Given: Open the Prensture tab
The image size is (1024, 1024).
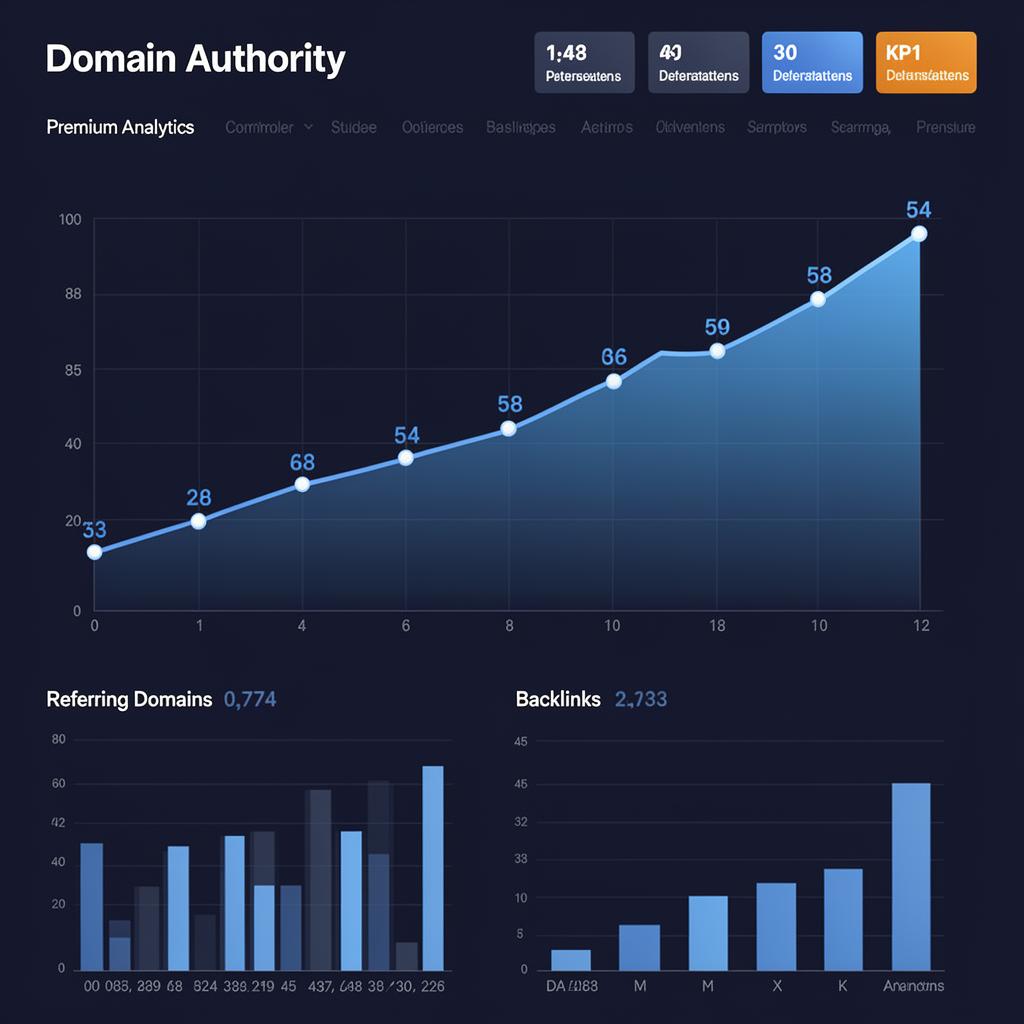Looking at the screenshot, I should tap(946, 127).
